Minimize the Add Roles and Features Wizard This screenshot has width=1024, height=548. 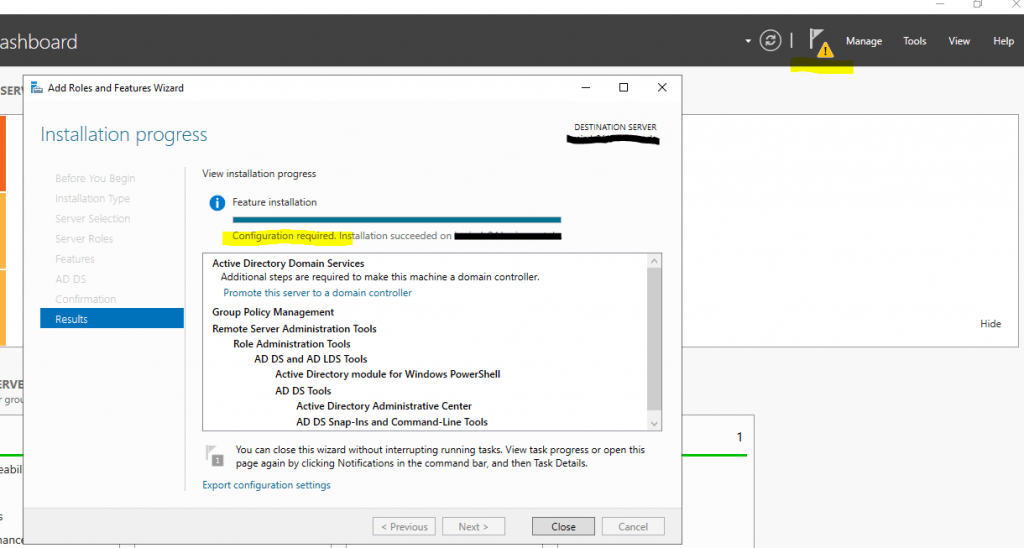586,88
